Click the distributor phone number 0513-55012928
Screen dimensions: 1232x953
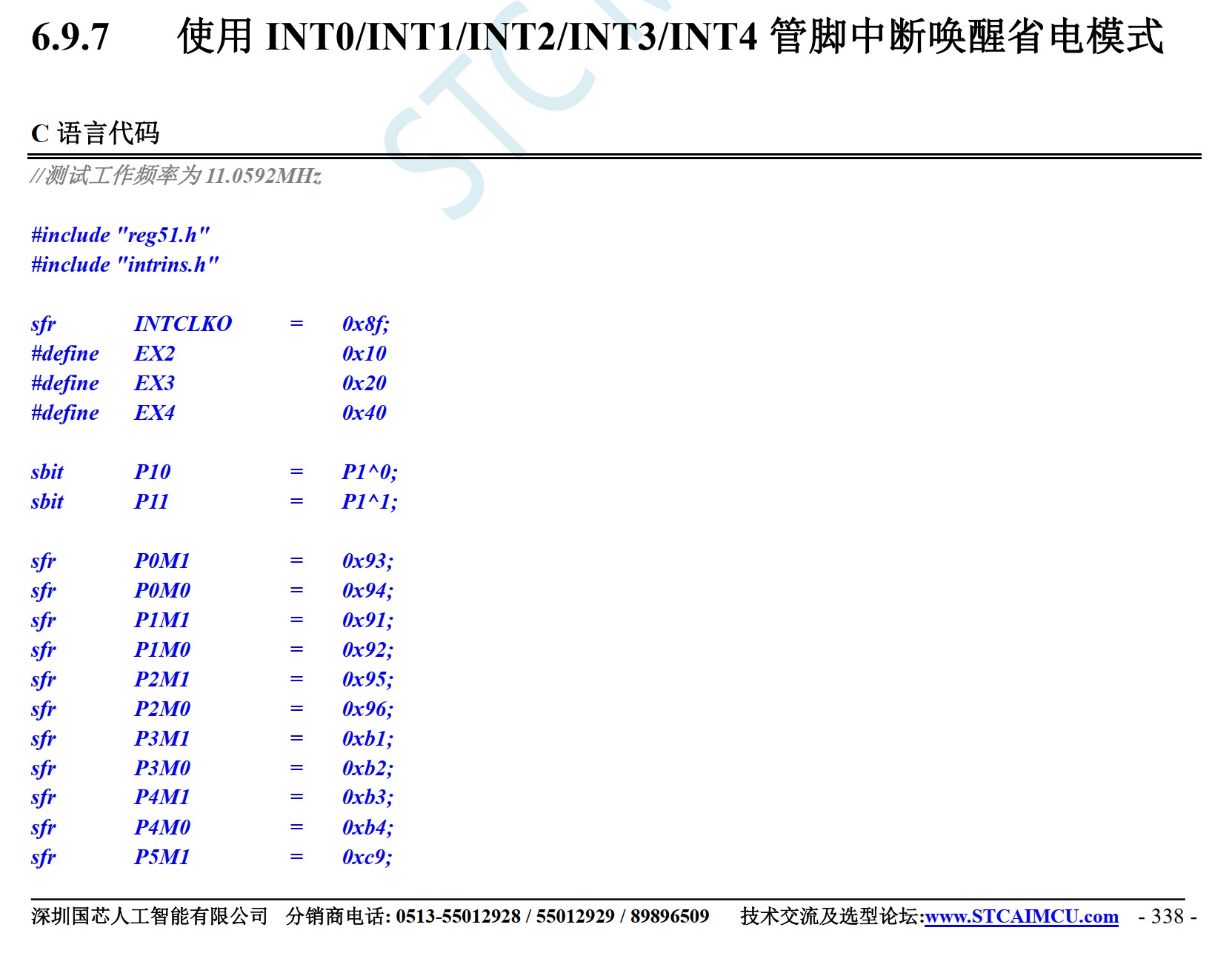point(458,917)
